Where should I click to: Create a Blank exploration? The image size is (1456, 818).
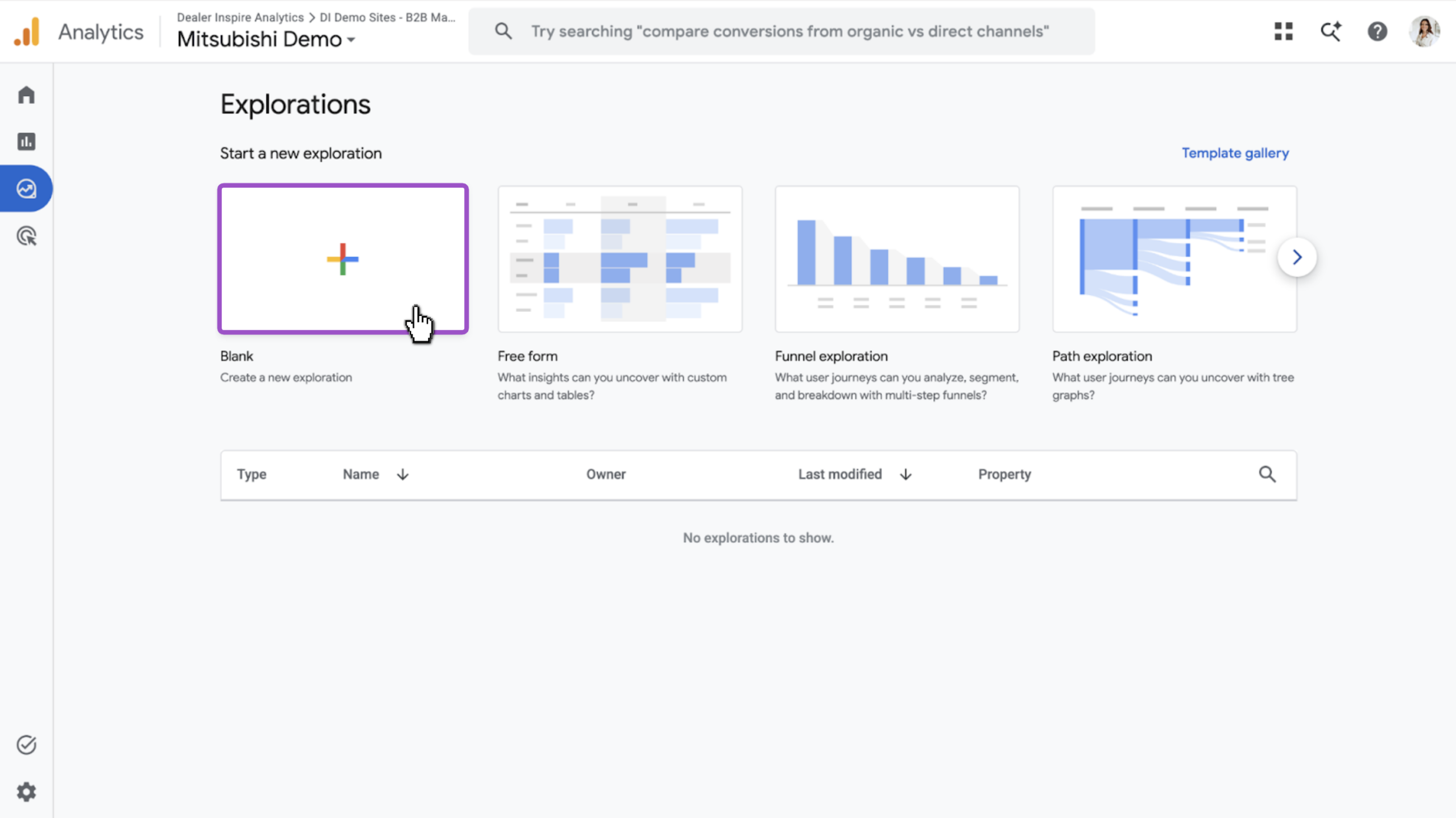coord(343,259)
